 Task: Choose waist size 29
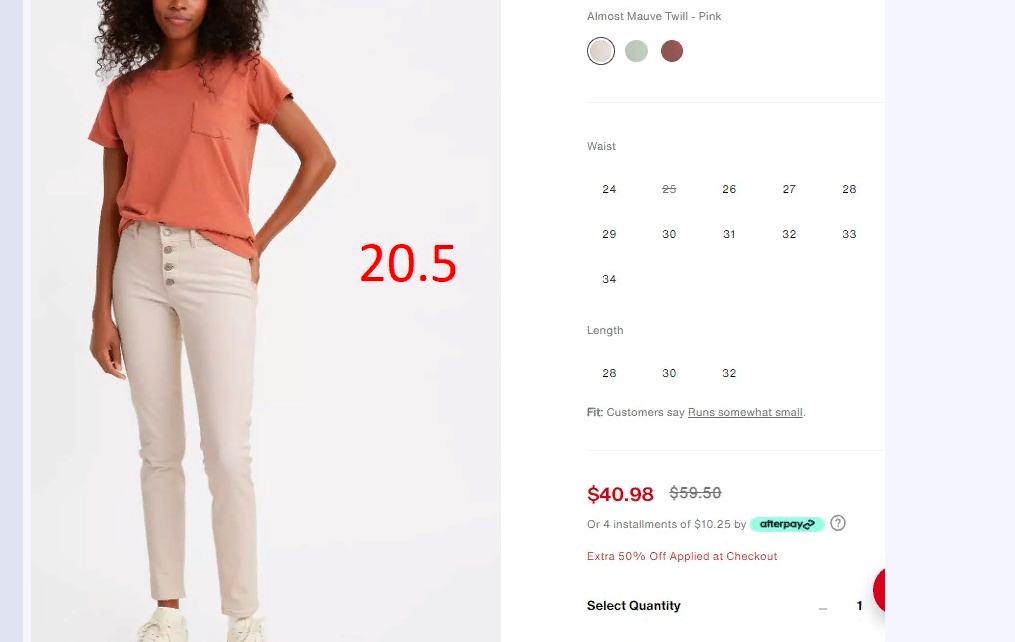(609, 234)
